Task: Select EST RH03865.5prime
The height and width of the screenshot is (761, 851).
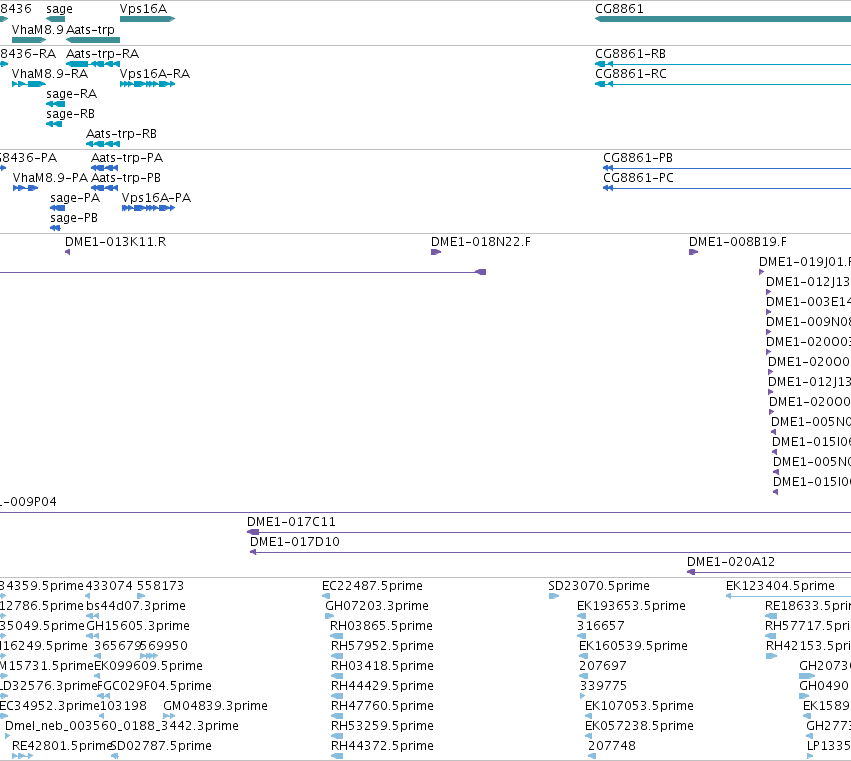Action: [336, 637]
